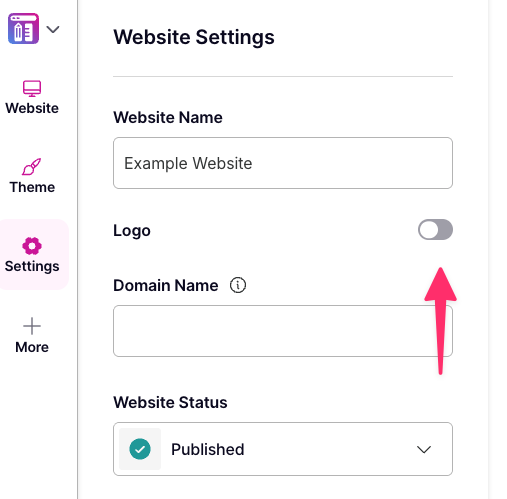
Task: Click into the Domain Name input box
Action: tap(283, 331)
